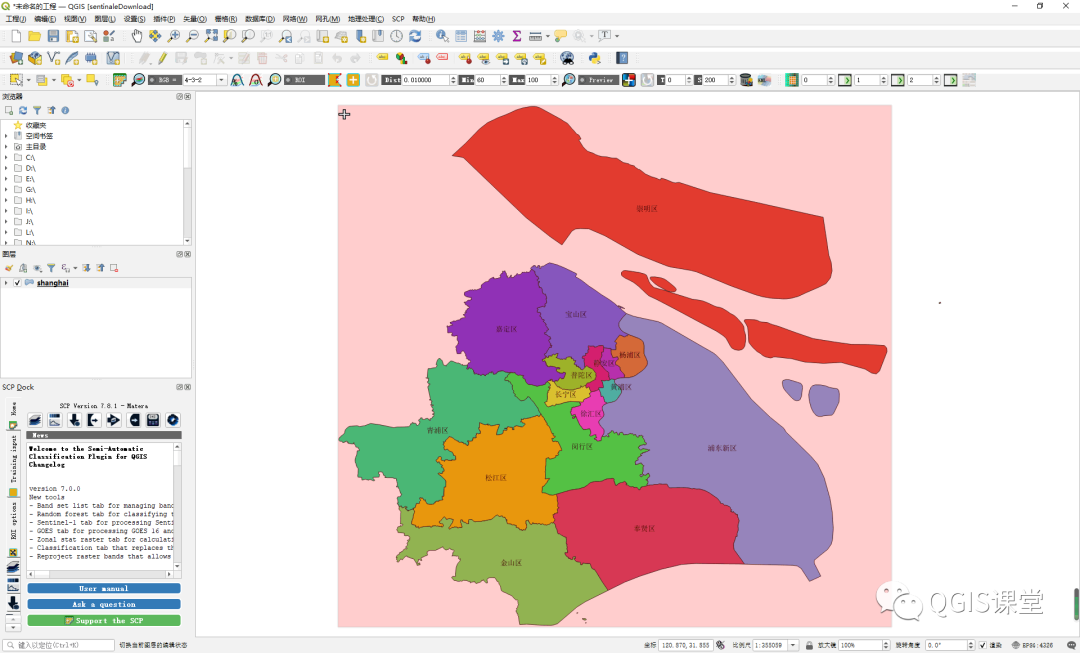
Task: Select the Zoom Out magnifier tool
Action: click(192, 36)
